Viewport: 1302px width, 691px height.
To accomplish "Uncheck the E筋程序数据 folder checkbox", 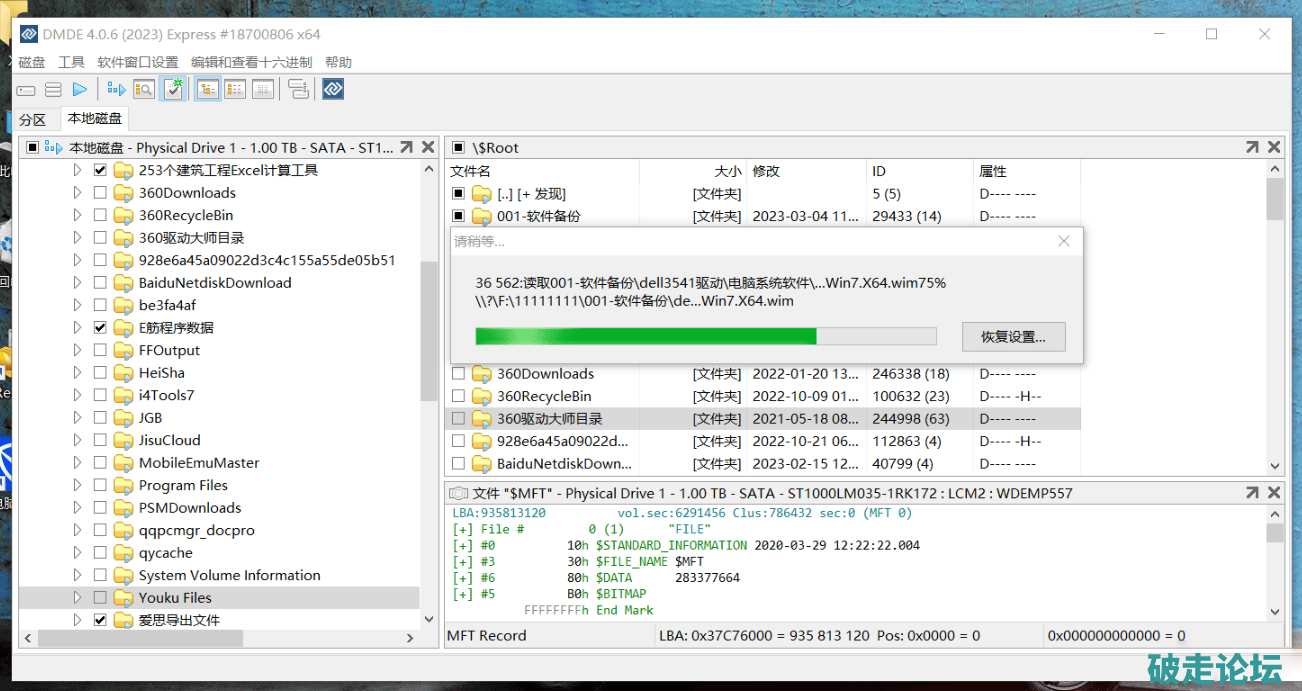I will coord(100,328).
